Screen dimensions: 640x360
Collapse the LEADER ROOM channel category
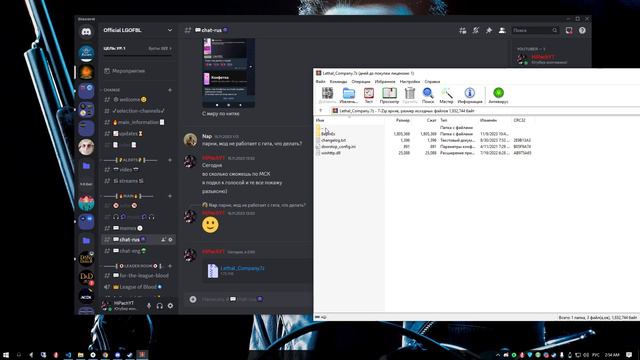133,266
